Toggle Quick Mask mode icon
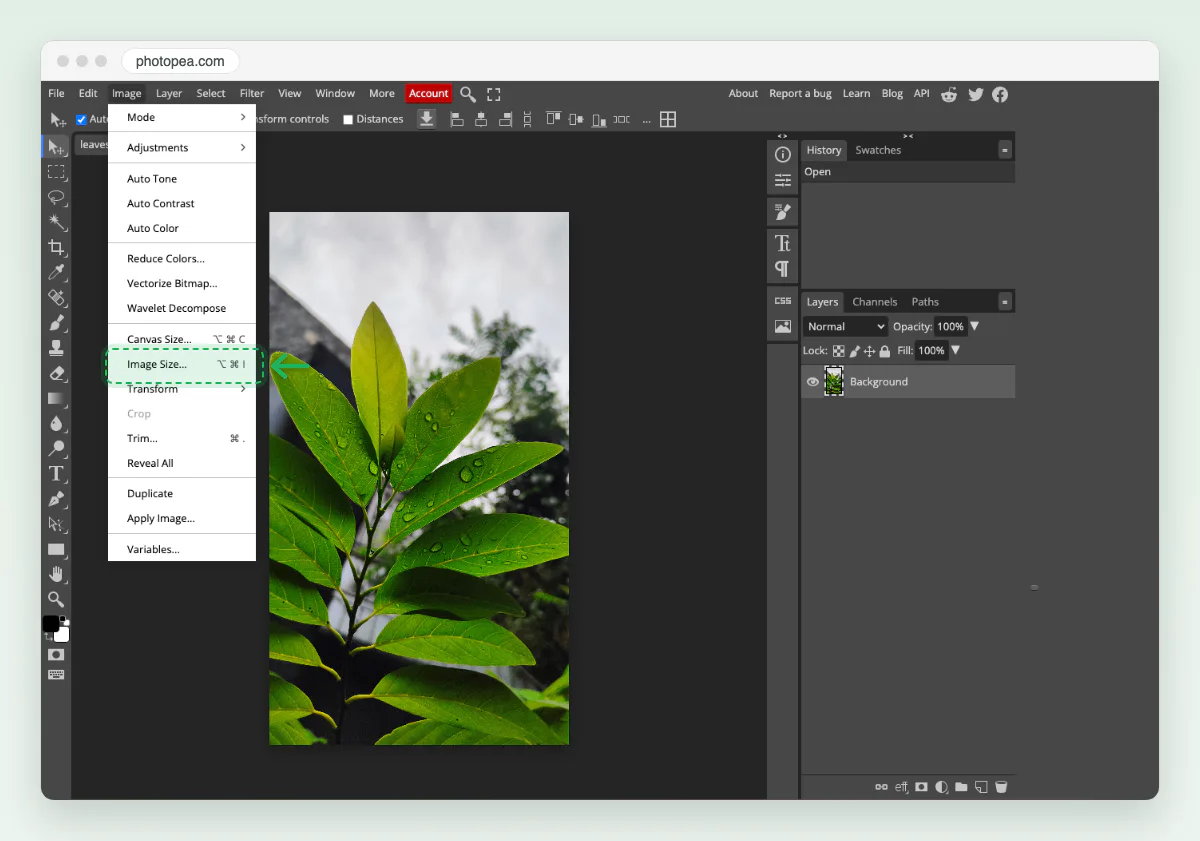Screen dimensions: 1200x841 point(57,654)
